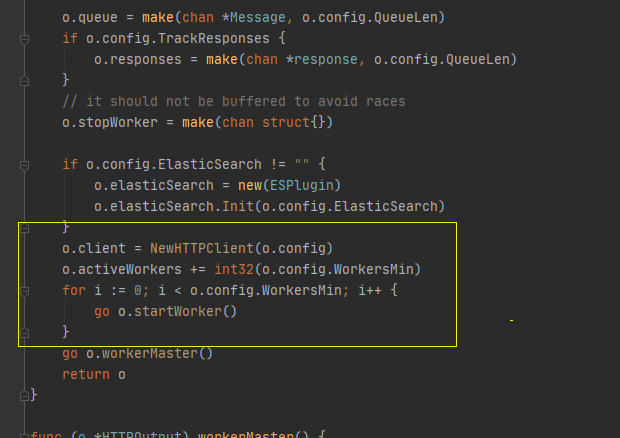Click 'o.workerMaster()' goroutine call
This screenshot has height=438, width=620.
pos(149,353)
